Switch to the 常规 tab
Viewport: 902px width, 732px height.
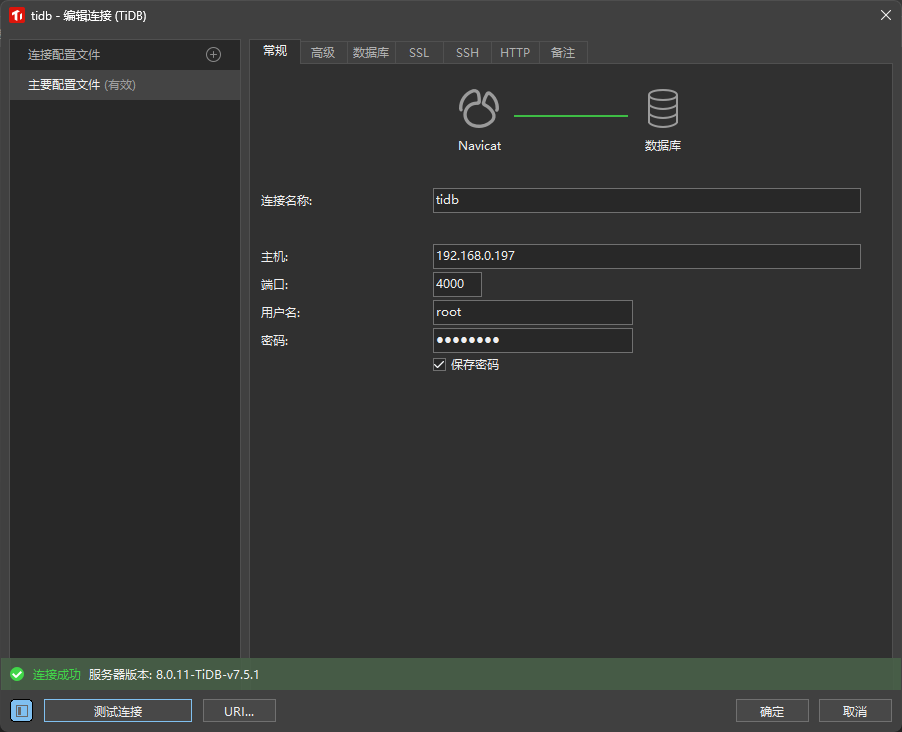tap(275, 51)
